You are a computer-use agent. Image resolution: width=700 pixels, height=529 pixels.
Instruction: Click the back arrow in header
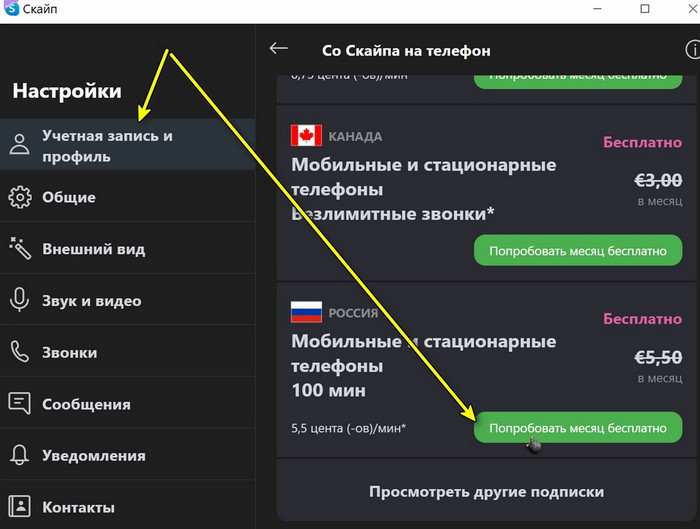(279, 49)
